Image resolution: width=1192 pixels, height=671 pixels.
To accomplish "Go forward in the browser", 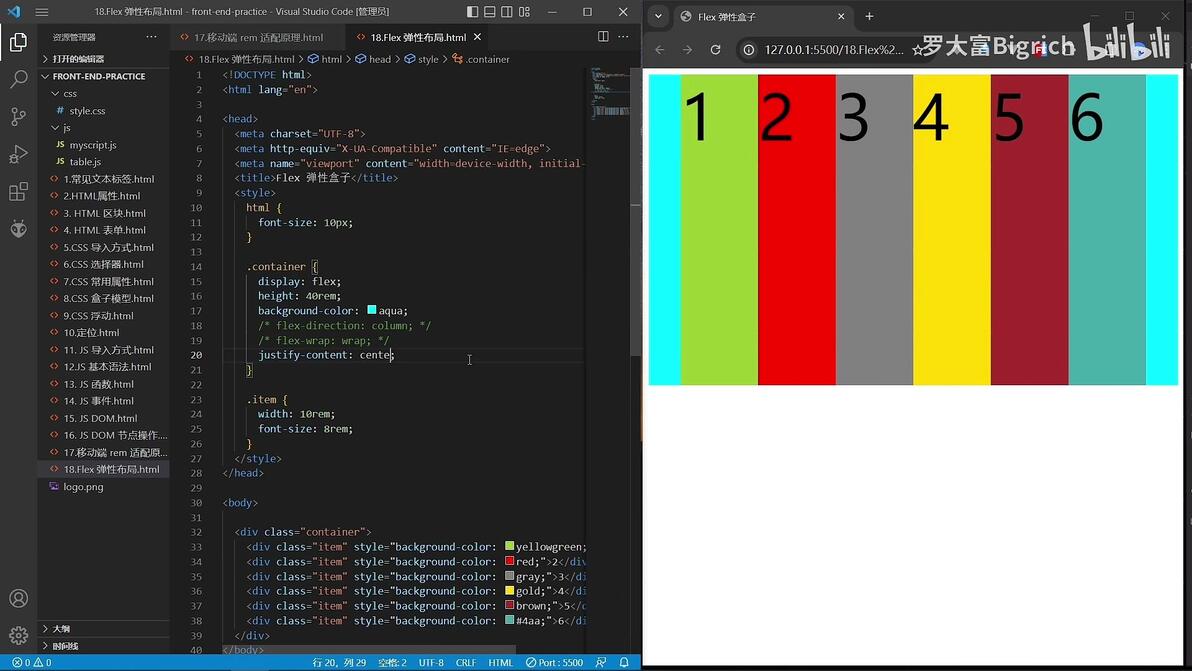I will [x=687, y=49].
